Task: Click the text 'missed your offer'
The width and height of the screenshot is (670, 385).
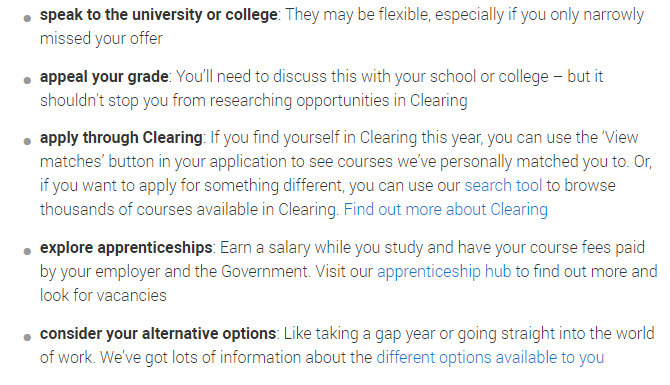Action: pos(101,39)
